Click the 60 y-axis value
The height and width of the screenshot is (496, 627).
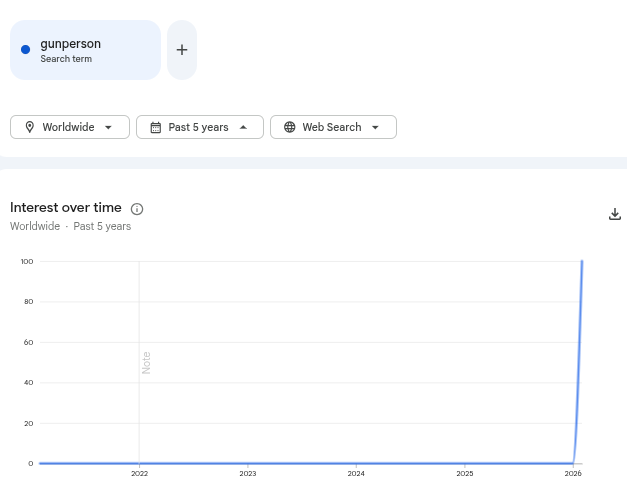click(x=28, y=342)
